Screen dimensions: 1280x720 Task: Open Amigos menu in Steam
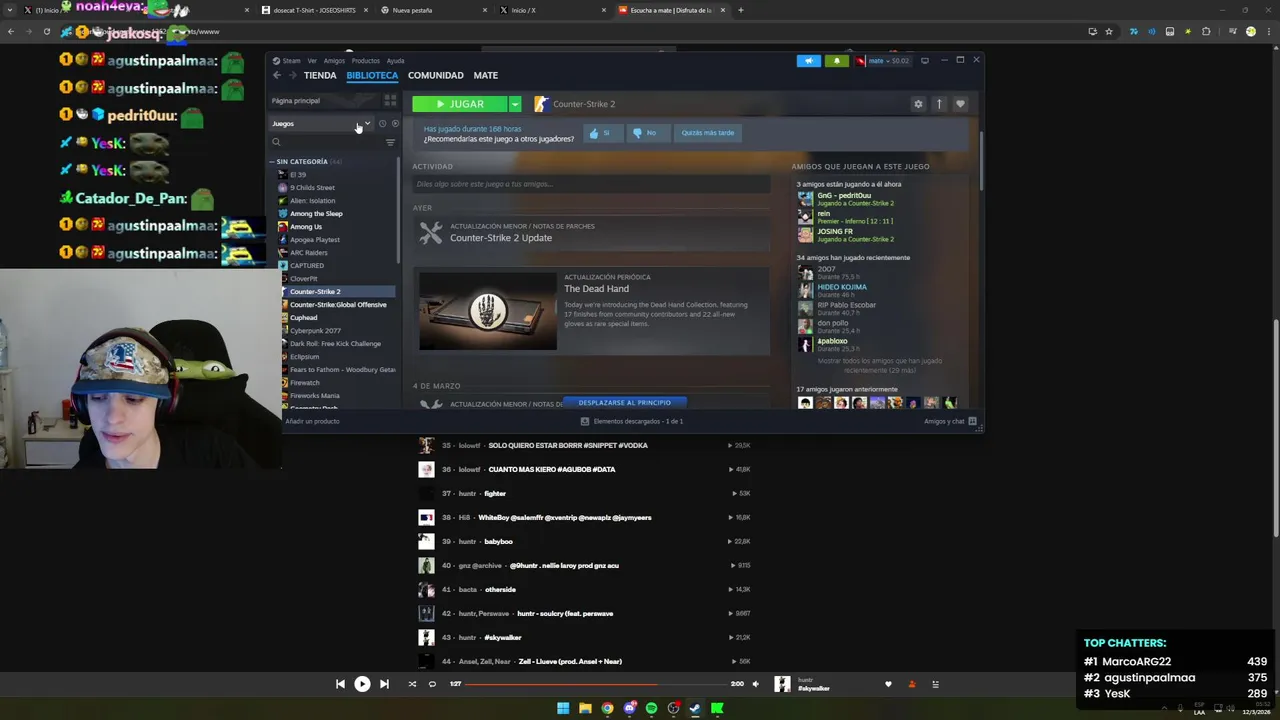[334, 61]
